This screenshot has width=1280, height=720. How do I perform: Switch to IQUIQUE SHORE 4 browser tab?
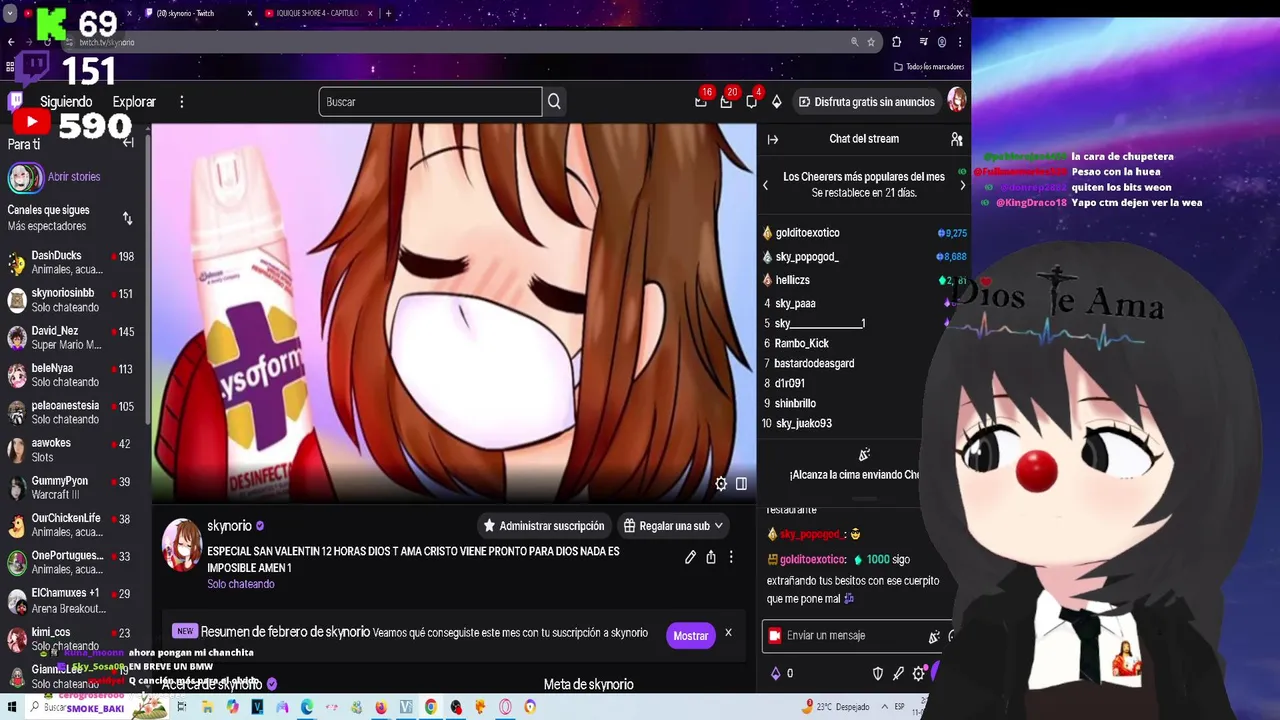pos(318,13)
